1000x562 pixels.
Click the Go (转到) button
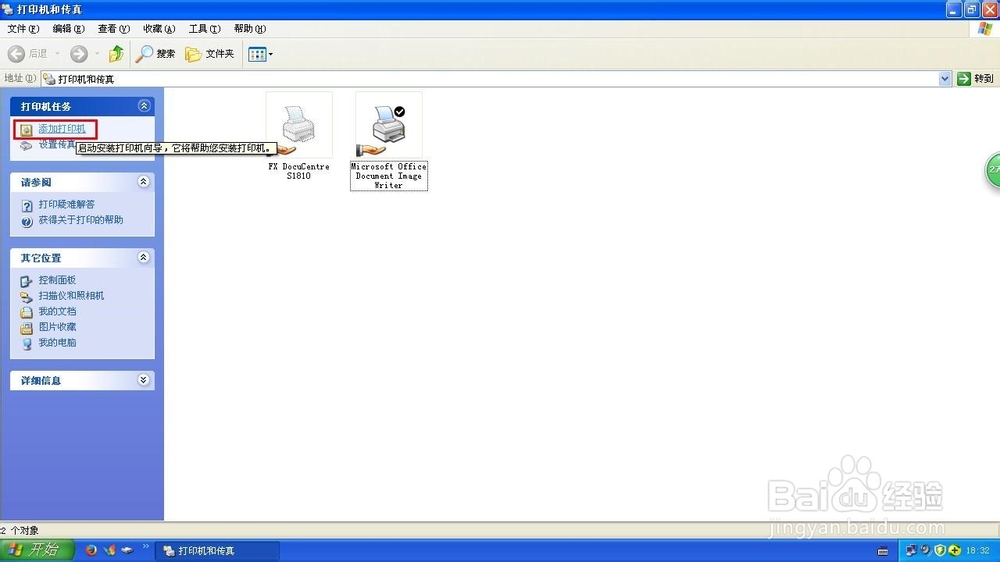coord(976,78)
